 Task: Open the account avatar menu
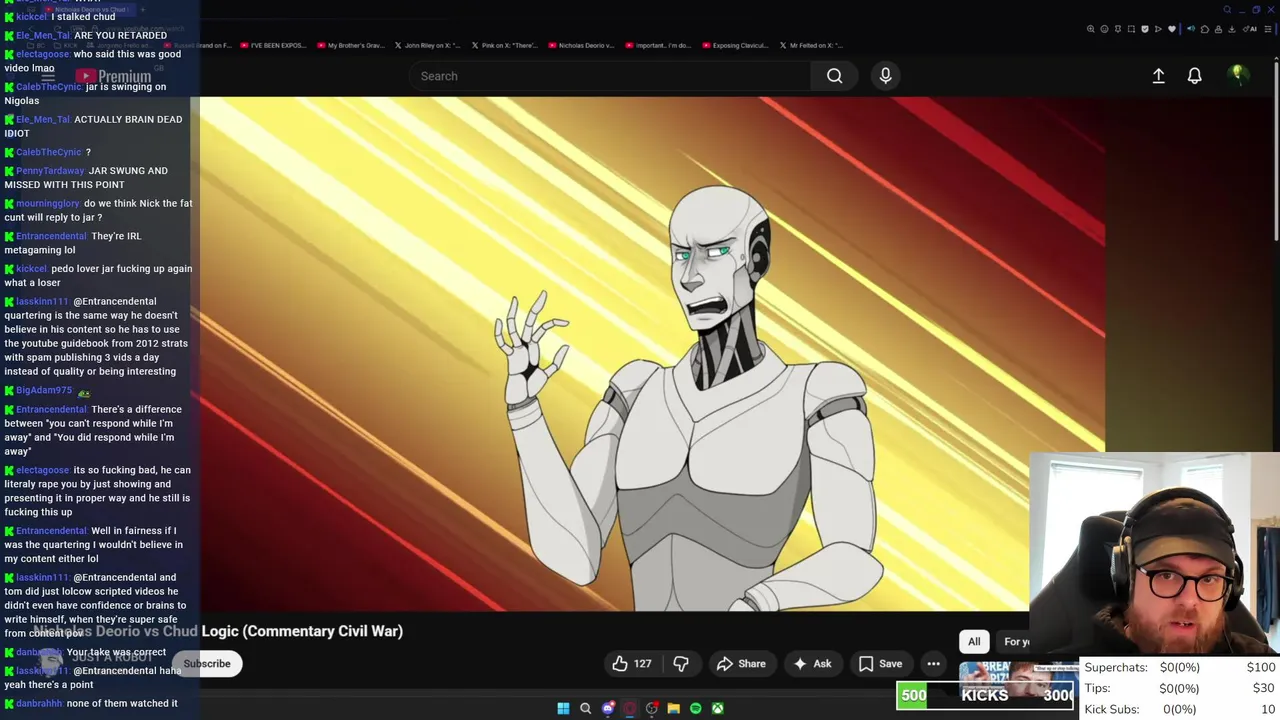(1237, 75)
